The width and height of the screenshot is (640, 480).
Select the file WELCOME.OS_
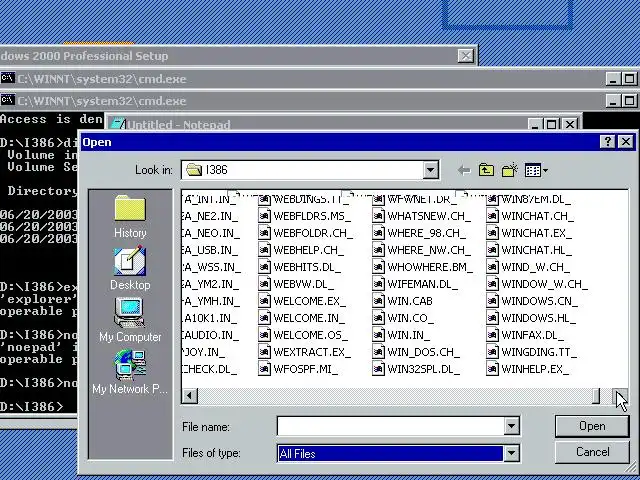coord(303,335)
